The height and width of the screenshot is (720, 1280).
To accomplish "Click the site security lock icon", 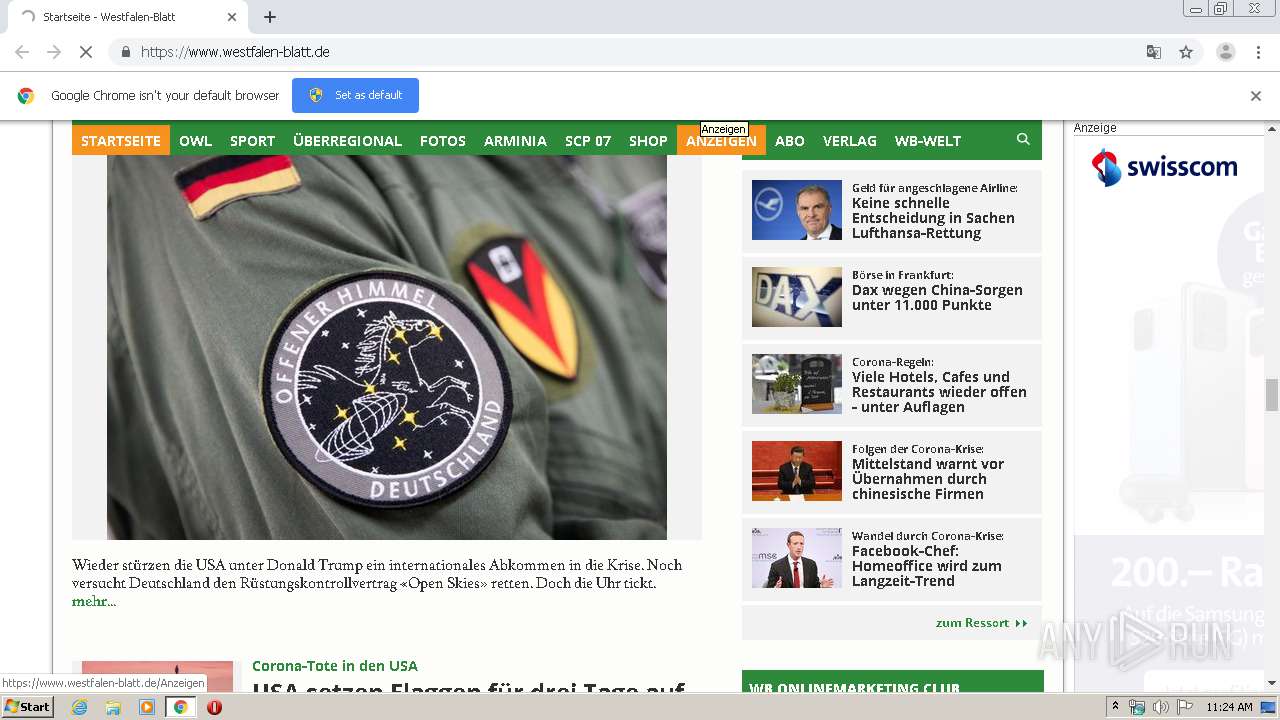I will (125, 52).
